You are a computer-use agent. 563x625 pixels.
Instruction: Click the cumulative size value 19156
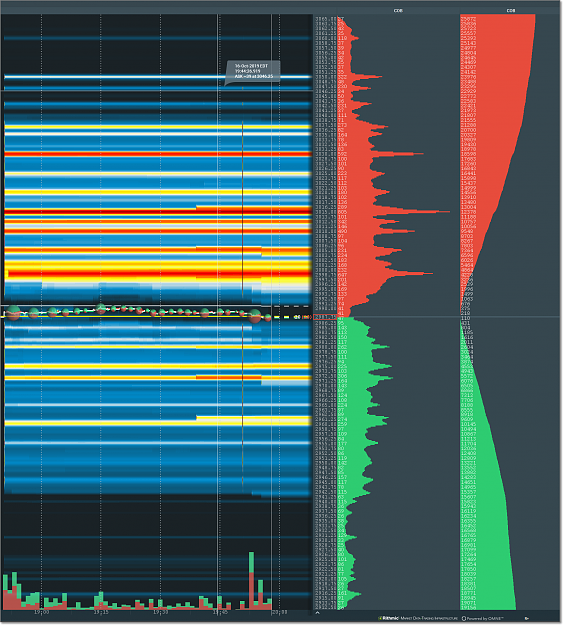point(467,608)
